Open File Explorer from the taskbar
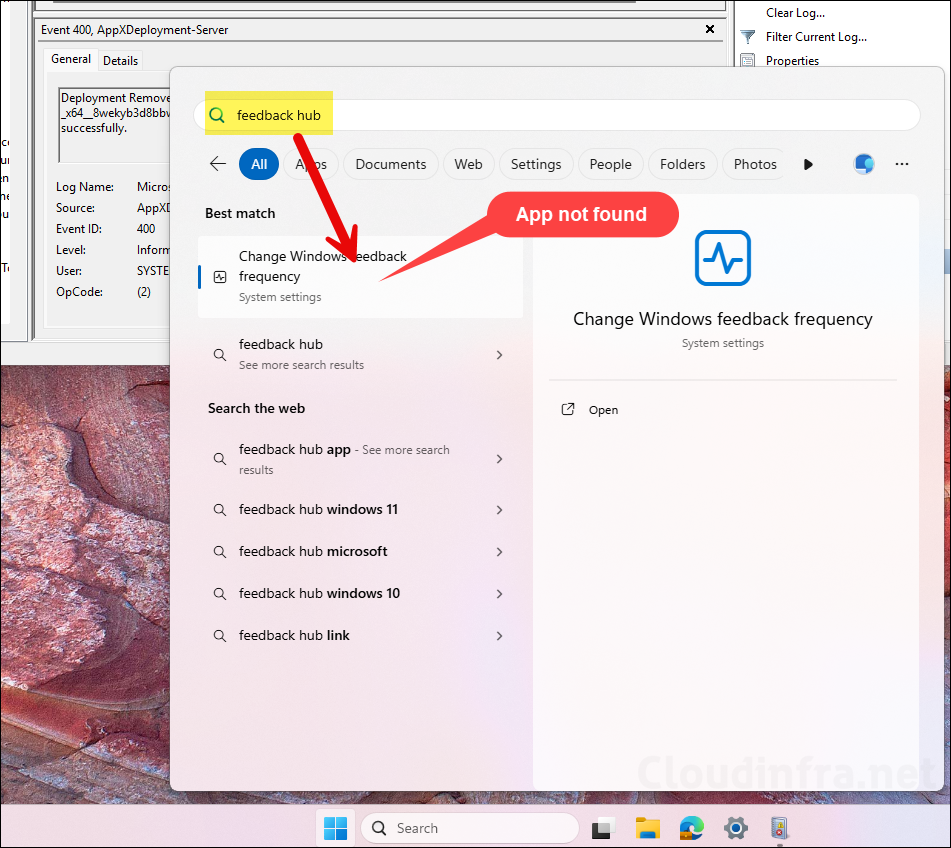 tap(647, 828)
